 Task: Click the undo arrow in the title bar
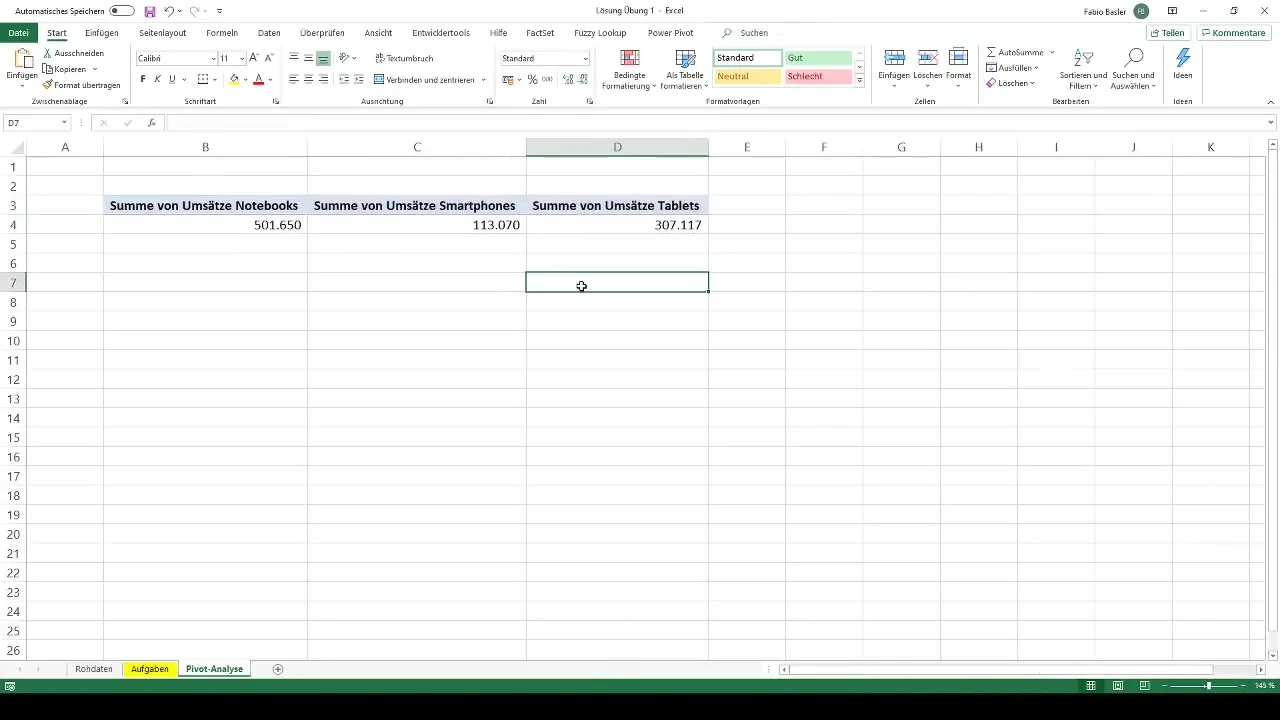pyautogui.click(x=169, y=11)
